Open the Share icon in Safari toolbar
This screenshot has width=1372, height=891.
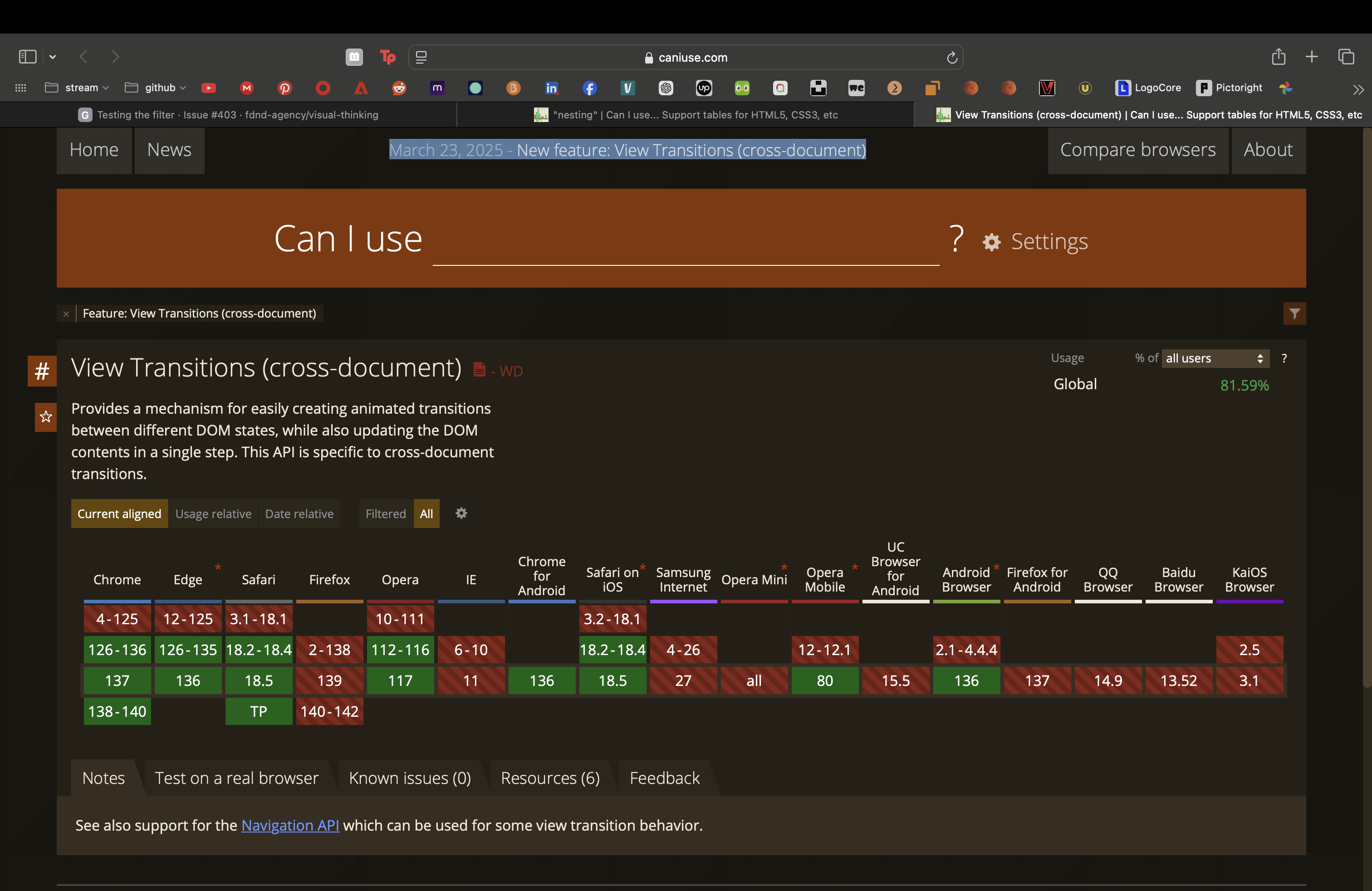pyautogui.click(x=1278, y=56)
